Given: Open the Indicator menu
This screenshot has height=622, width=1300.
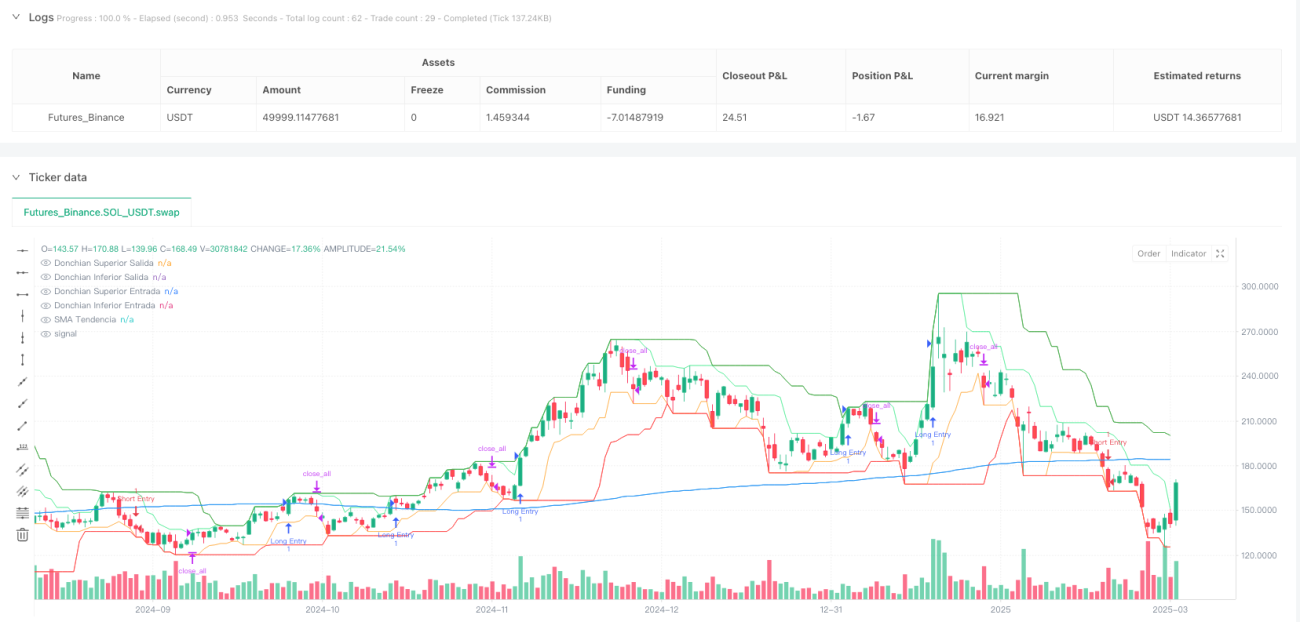Looking at the screenshot, I should [1188, 254].
